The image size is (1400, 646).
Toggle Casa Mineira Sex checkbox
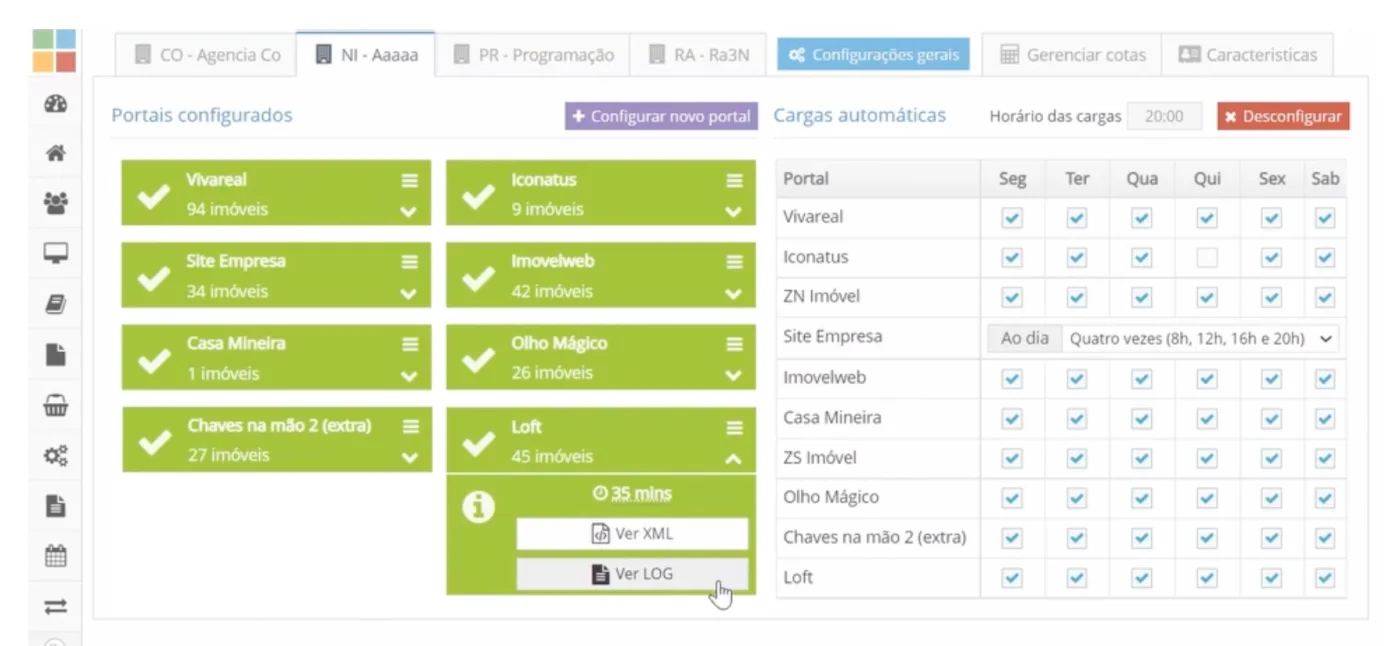coord(1271,418)
